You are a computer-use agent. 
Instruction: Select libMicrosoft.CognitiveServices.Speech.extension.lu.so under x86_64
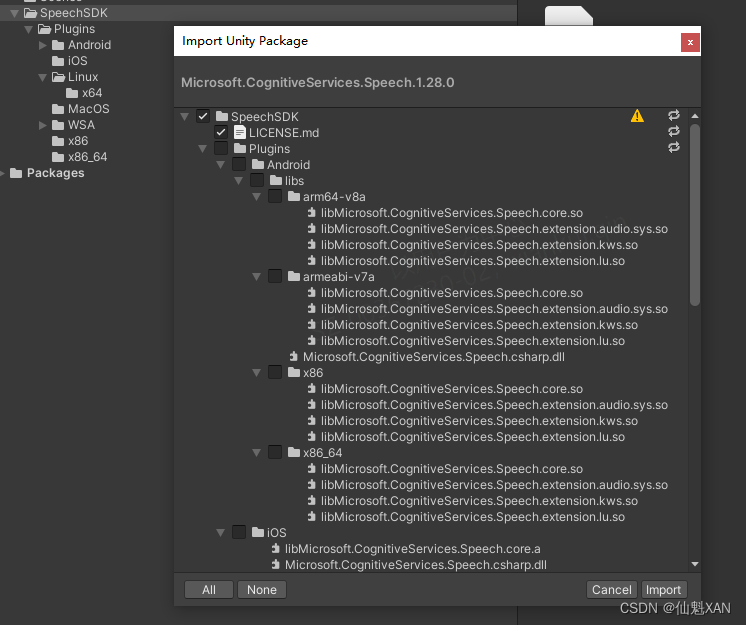(473, 517)
